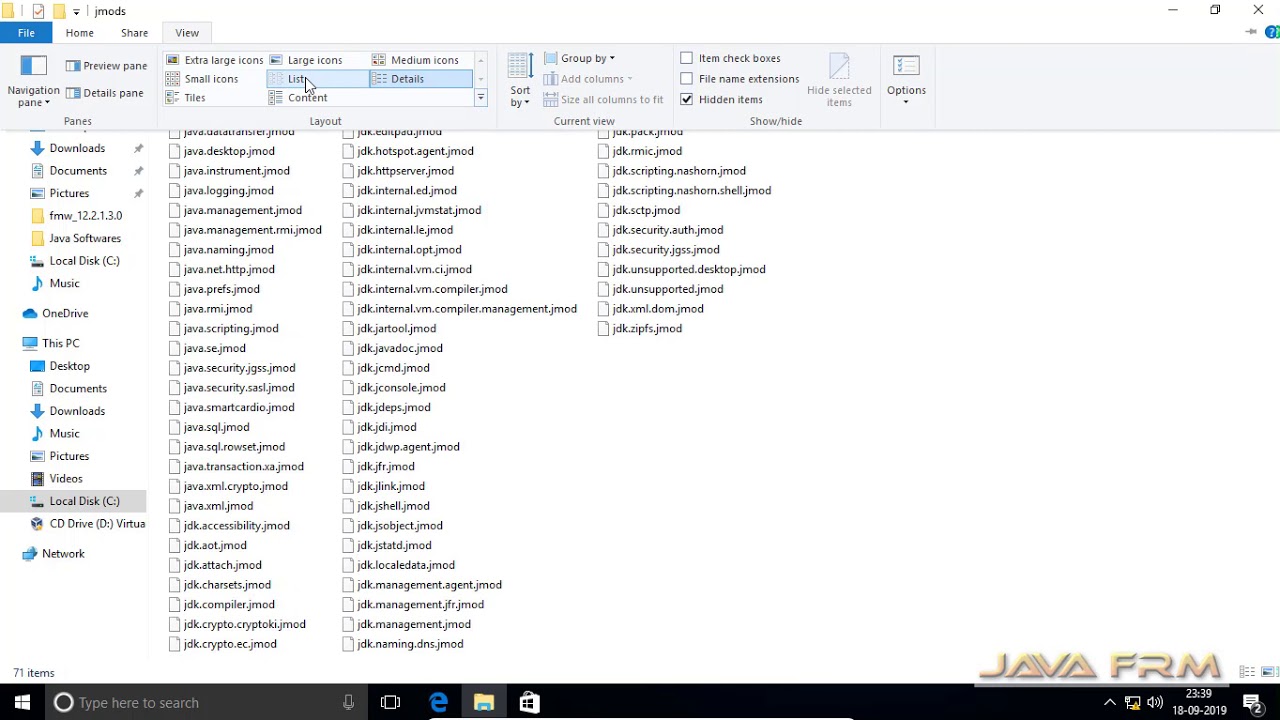Open the File menu tab
The width and height of the screenshot is (1280, 720).
(x=26, y=33)
